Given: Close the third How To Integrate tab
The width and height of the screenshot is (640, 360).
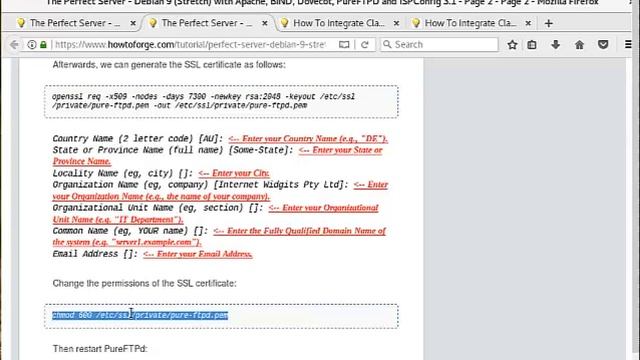Looking at the screenshot, I should tap(396, 23).
